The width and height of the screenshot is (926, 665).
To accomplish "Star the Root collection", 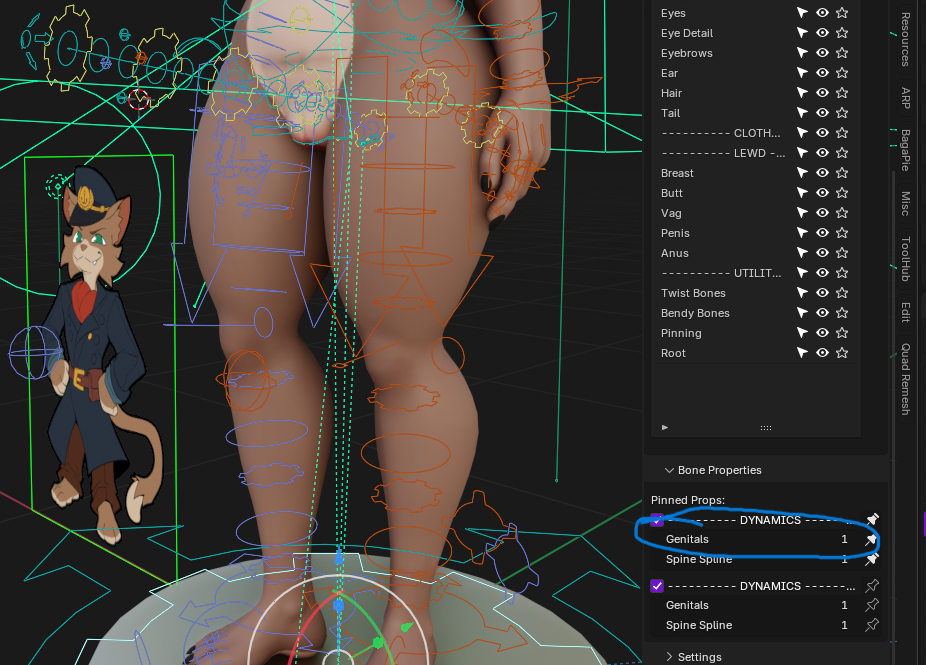I will 842,353.
